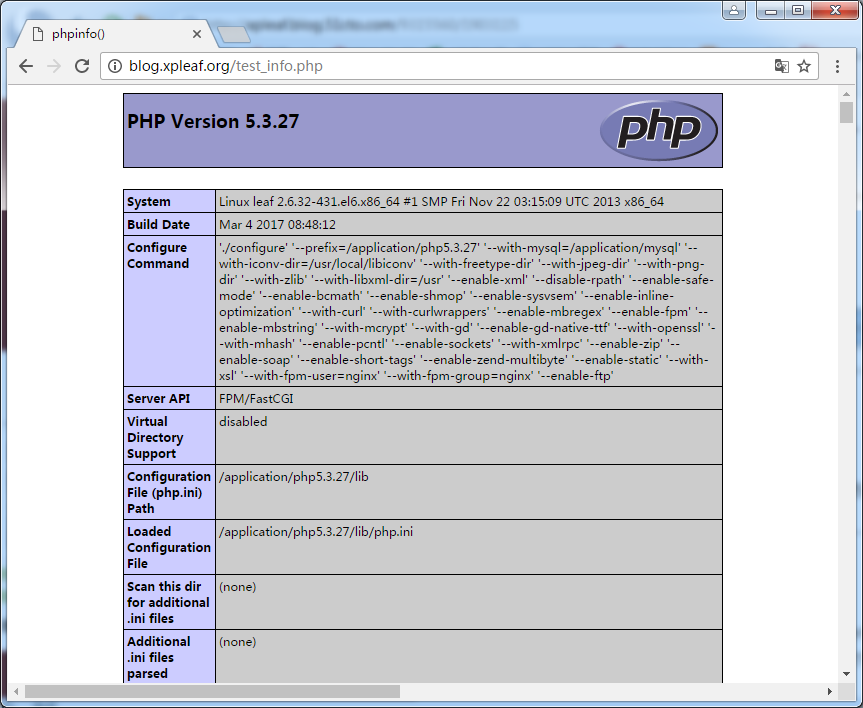Click the Loaded Configuration File label

click(x=169, y=548)
